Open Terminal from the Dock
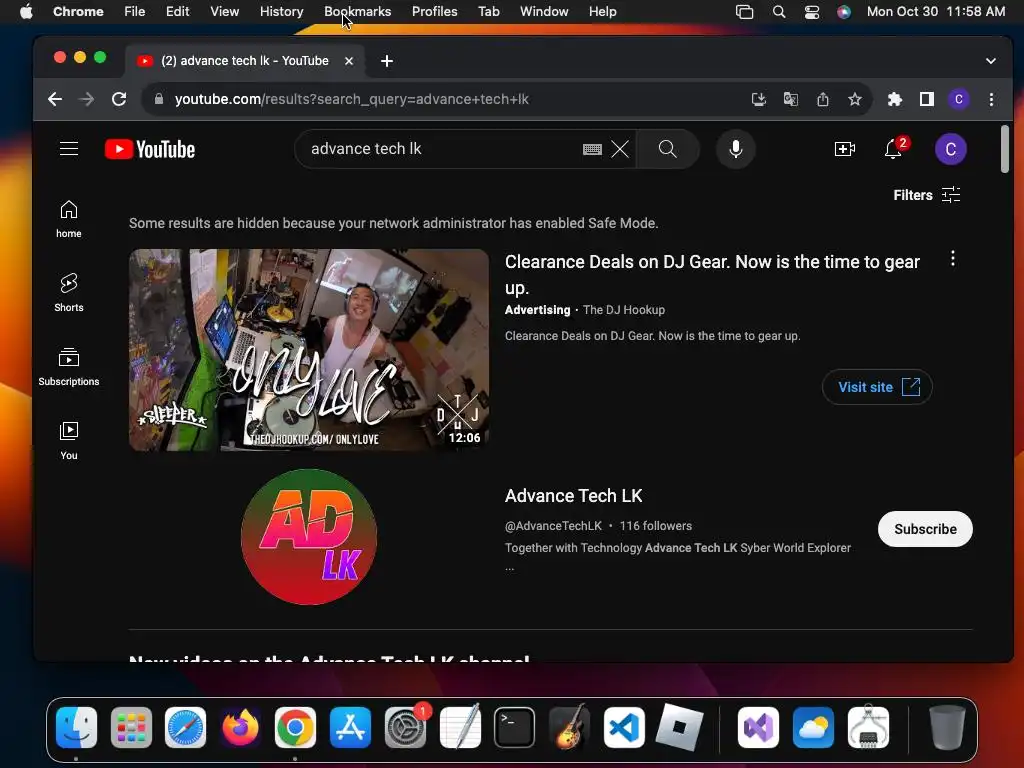The width and height of the screenshot is (1024, 768). tap(514, 727)
